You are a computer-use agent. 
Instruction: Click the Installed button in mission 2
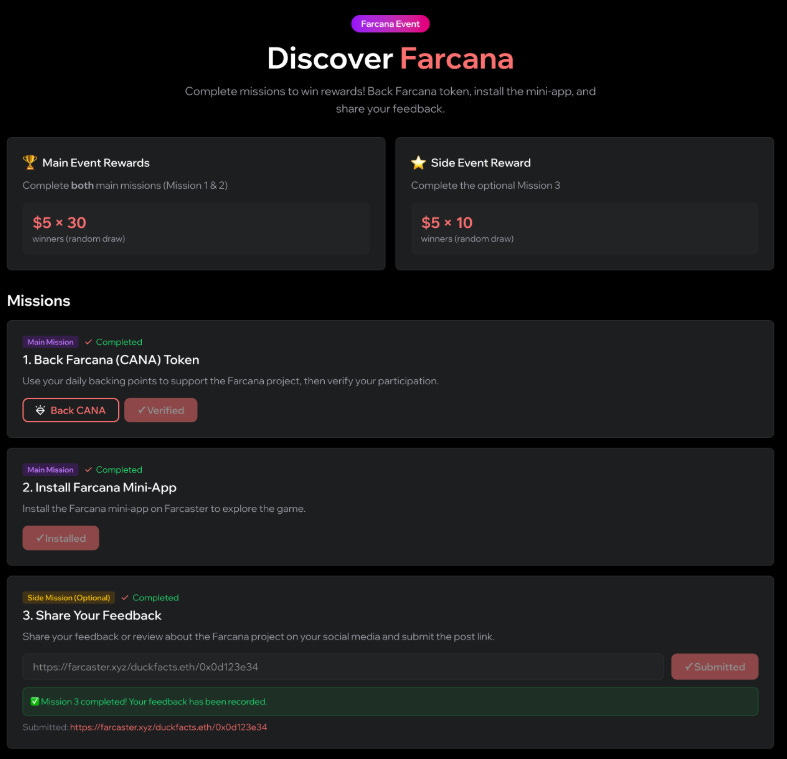(61, 538)
